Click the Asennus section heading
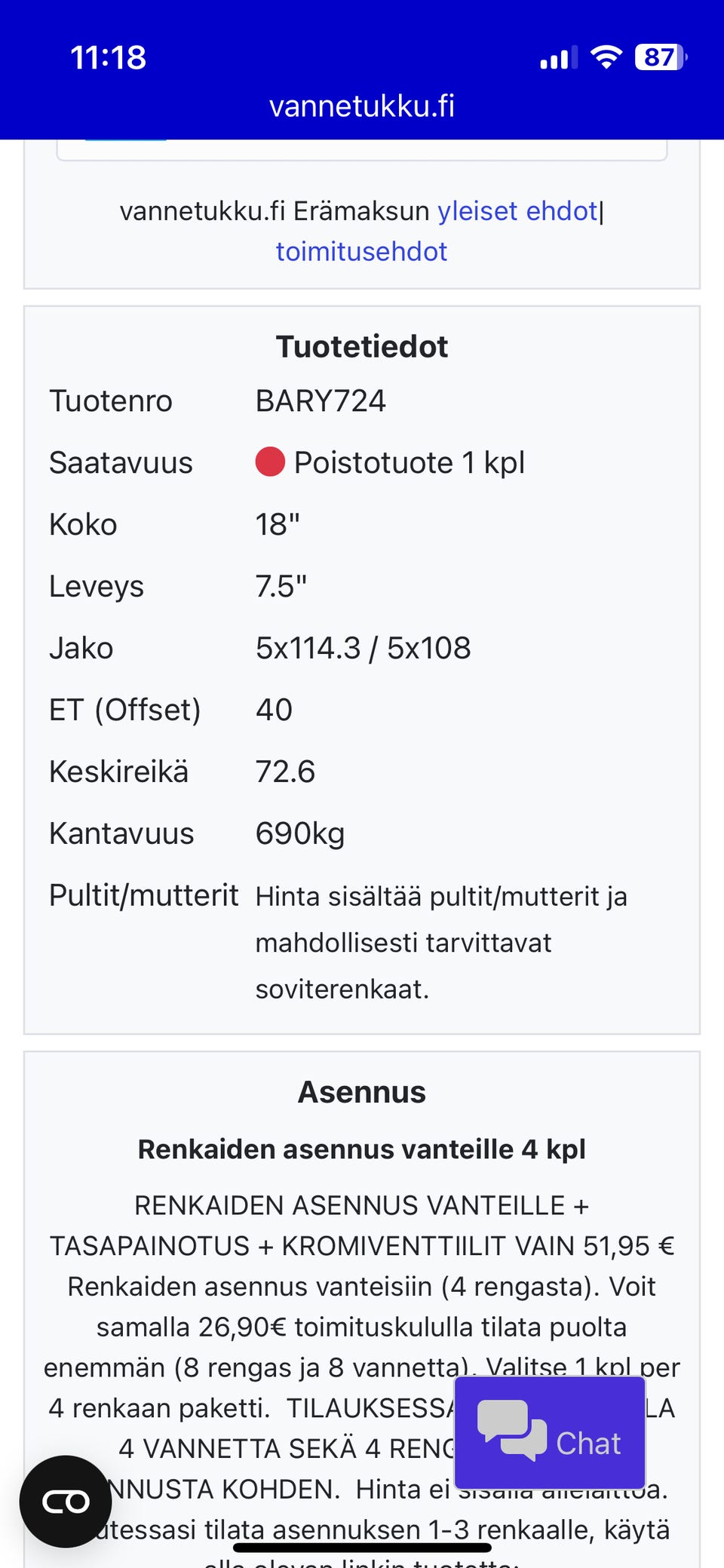Screen dimensions: 724x1568 362,1092
